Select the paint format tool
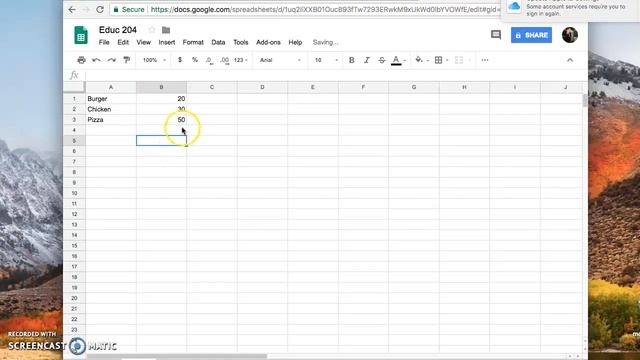 coord(127,60)
